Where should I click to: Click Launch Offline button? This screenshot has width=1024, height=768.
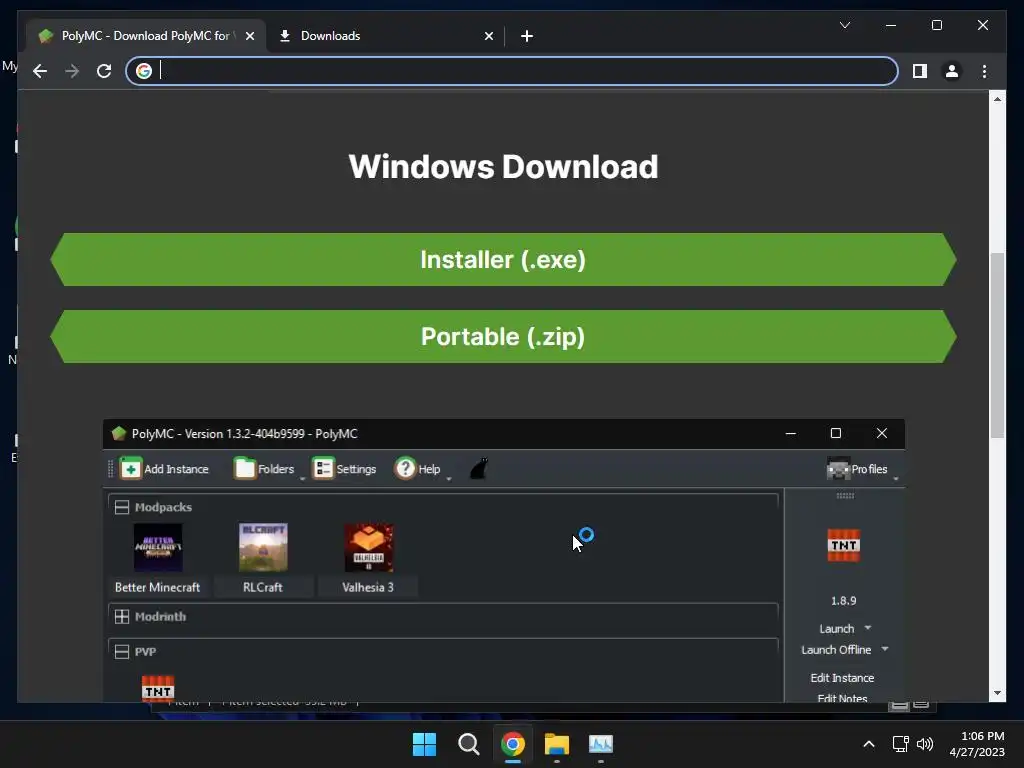click(x=836, y=650)
